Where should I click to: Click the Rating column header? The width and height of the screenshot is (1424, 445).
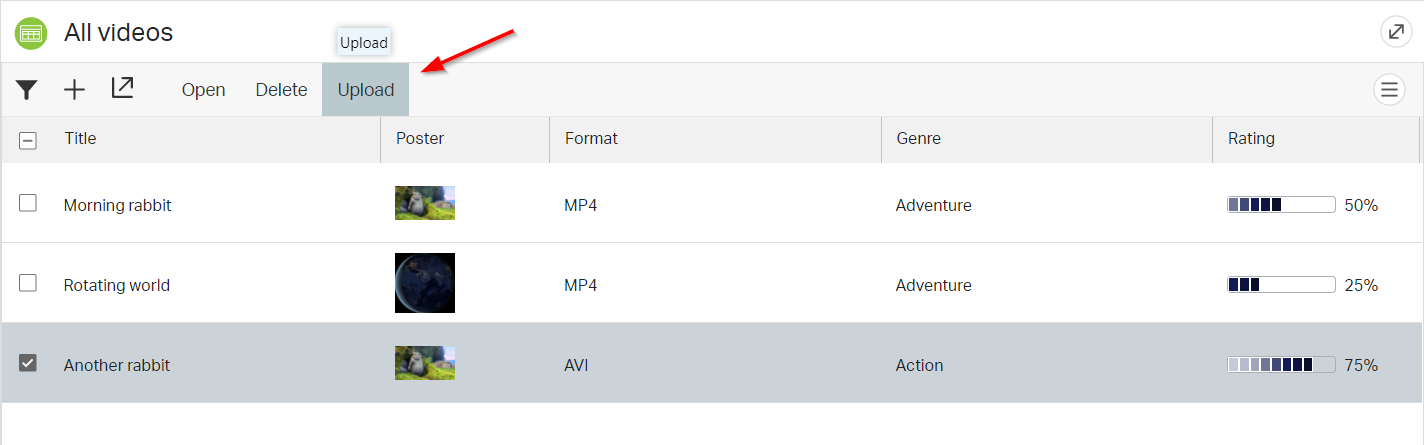(x=1251, y=139)
